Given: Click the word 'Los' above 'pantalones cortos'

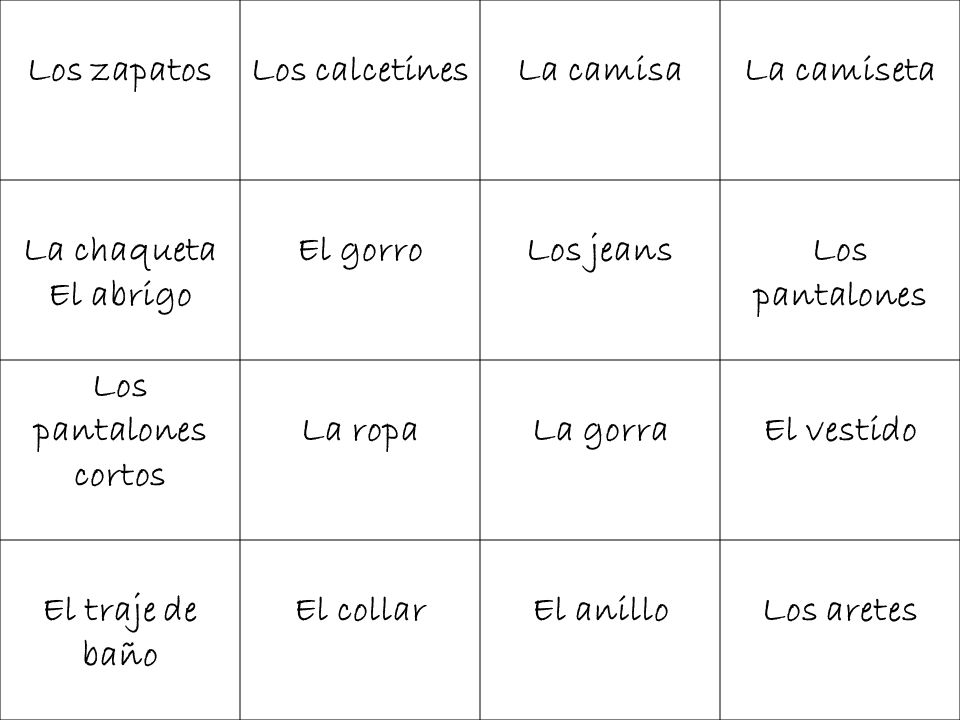Looking at the screenshot, I should coord(121,387).
